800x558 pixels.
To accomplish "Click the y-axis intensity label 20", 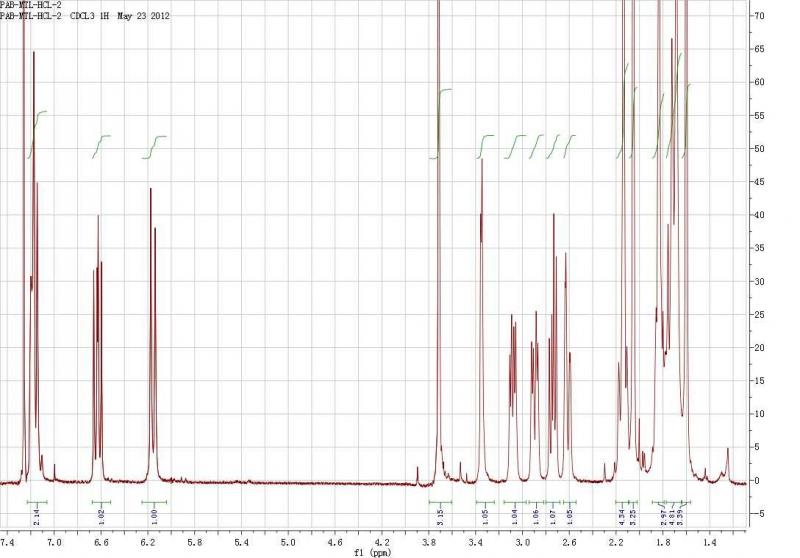I will point(759,348).
